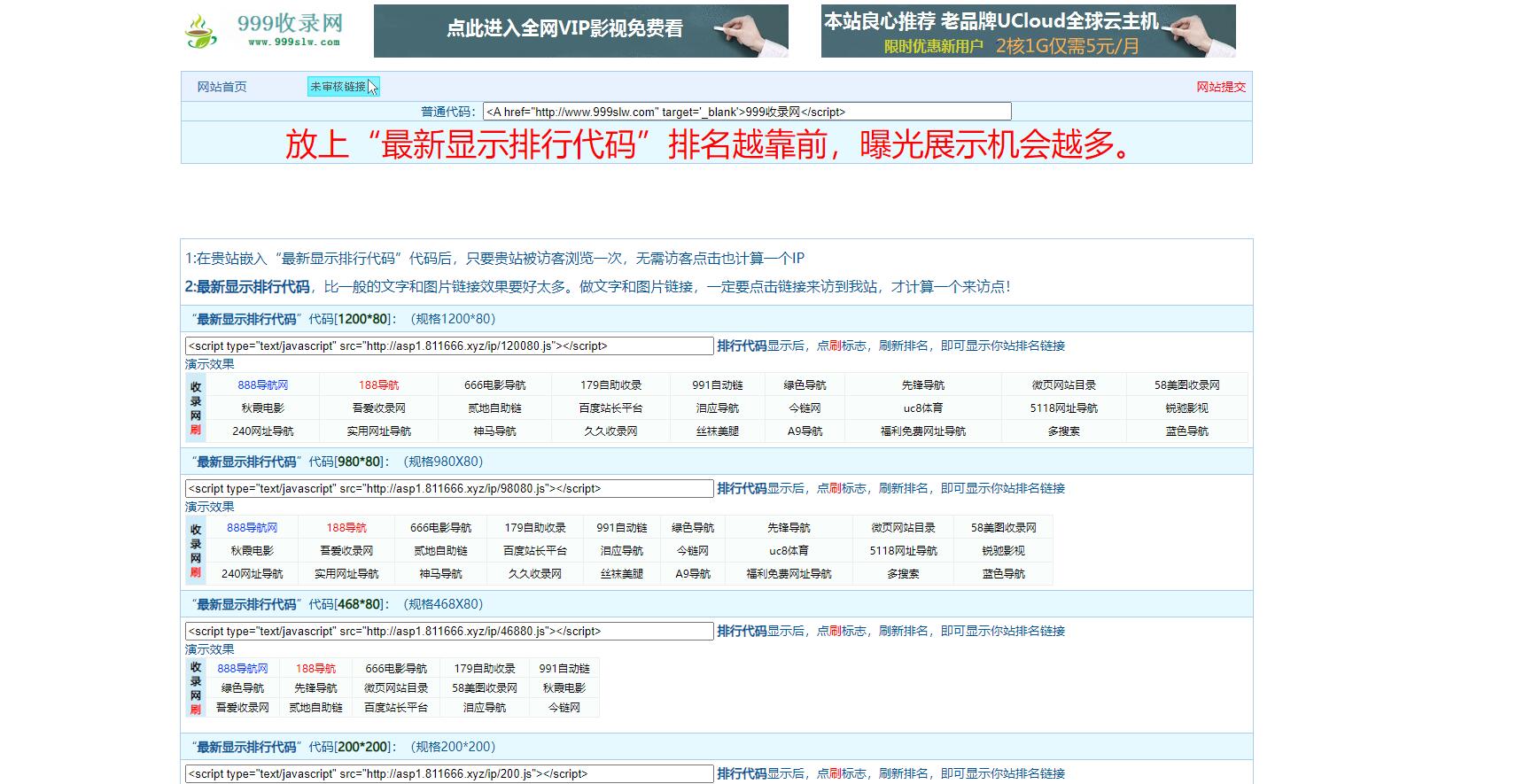Click the red 网站提交 link

coord(1221,87)
